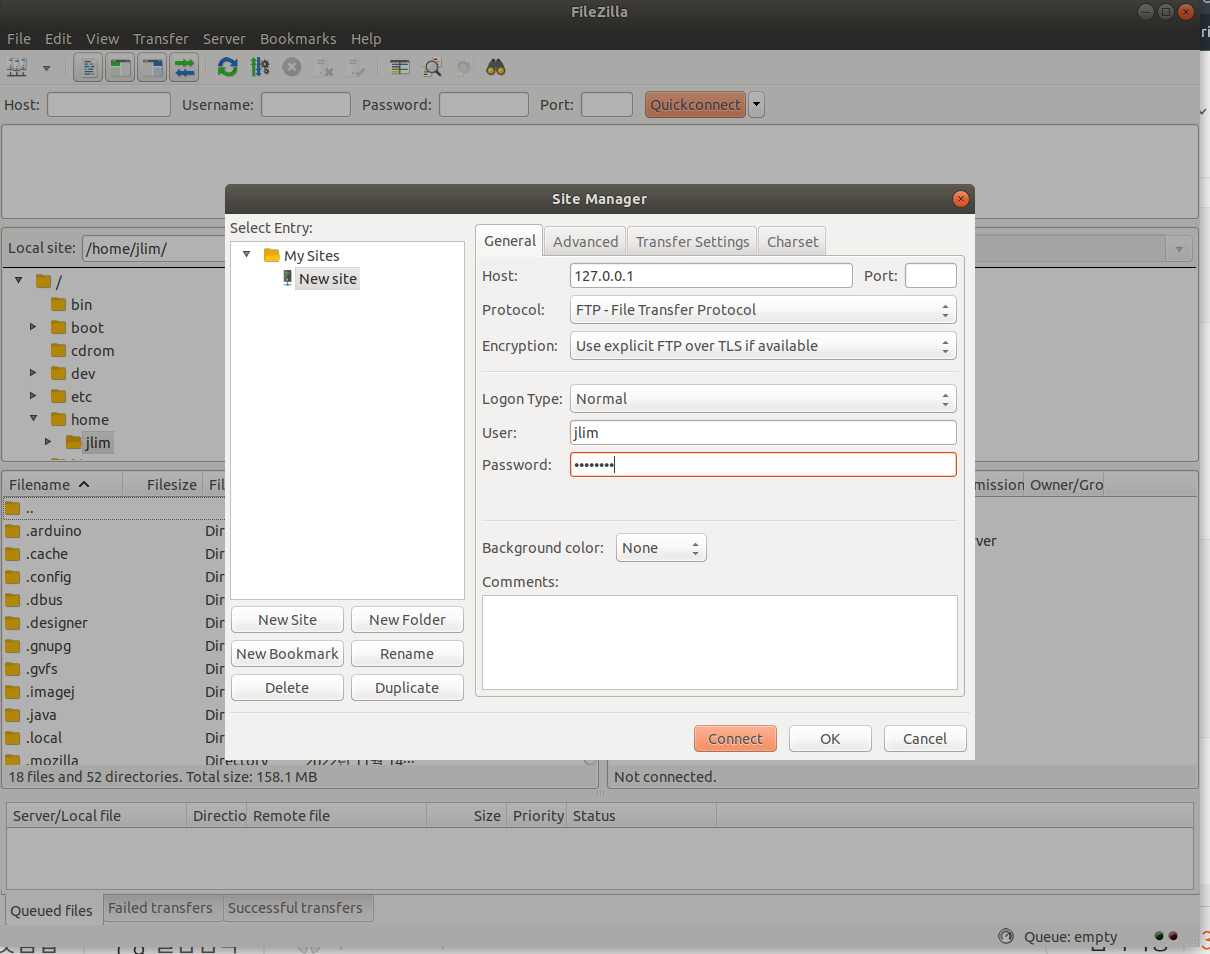This screenshot has height=954, width=1210.
Task: Click the New site server icon
Action: [x=288, y=279]
